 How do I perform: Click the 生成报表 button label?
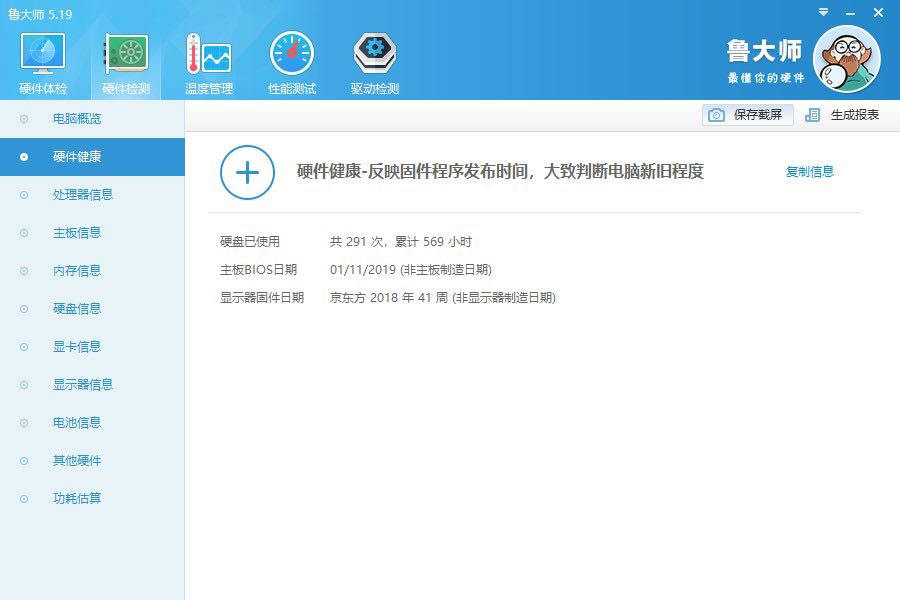click(855, 115)
